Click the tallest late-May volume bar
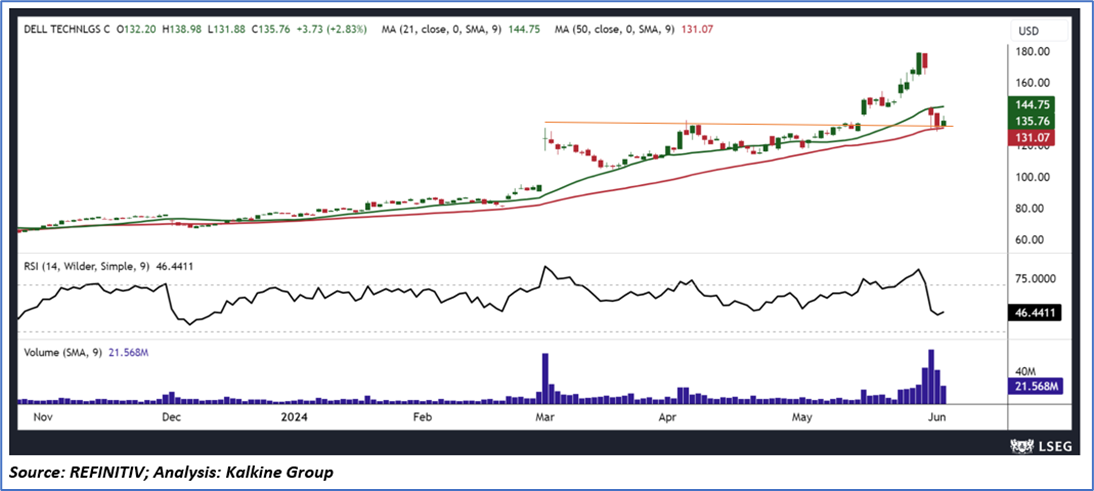This screenshot has width=1094, height=491. click(x=931, y=377)
